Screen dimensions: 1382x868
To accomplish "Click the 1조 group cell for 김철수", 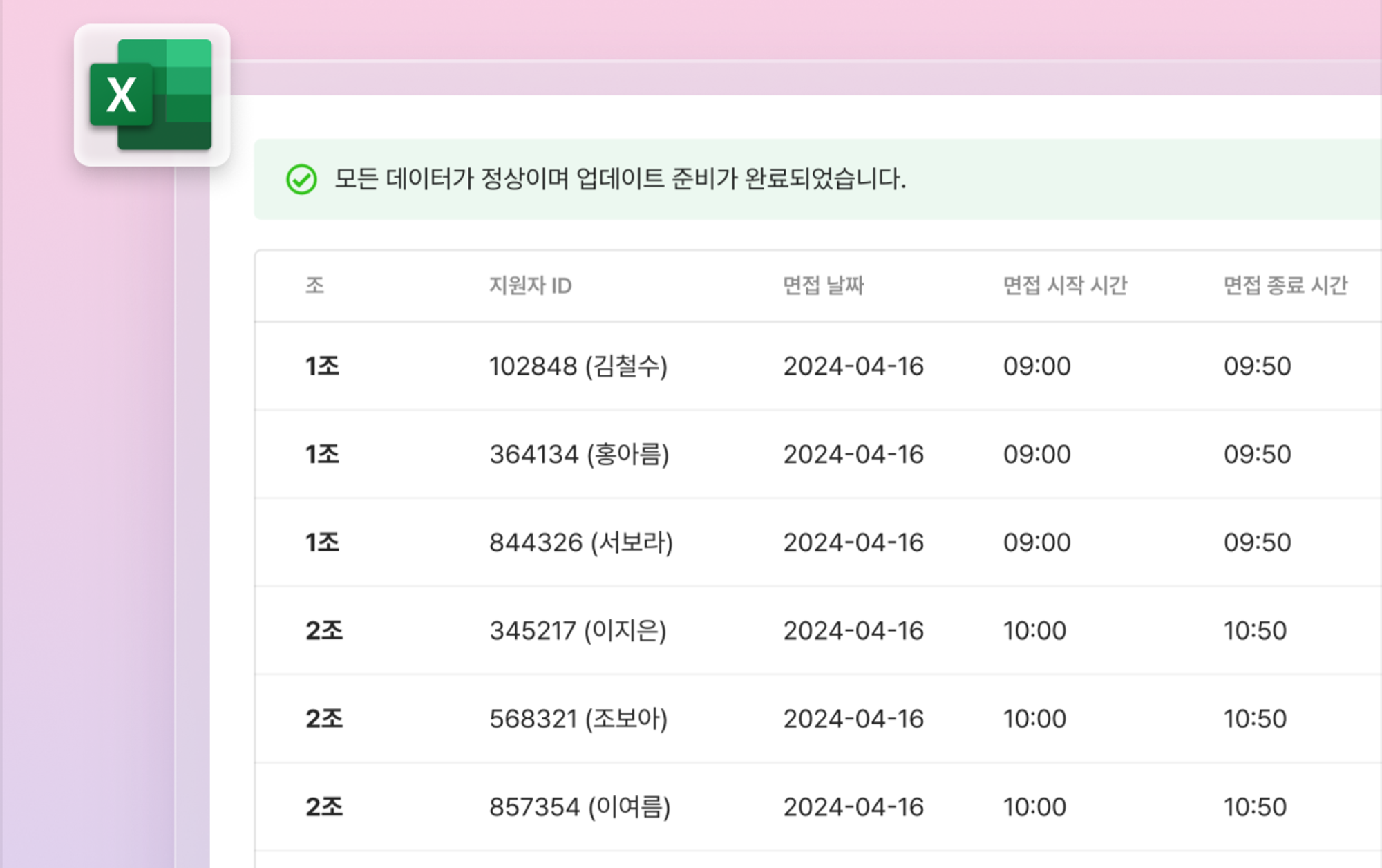I will 322,366.
